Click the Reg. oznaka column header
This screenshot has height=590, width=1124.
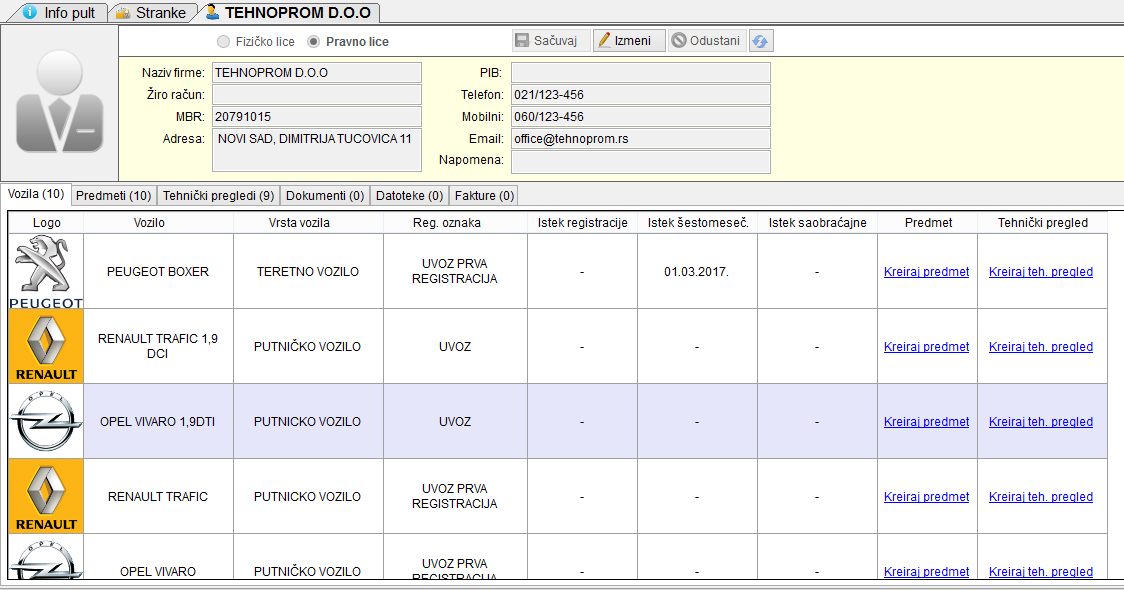click(x=455, y=223)
